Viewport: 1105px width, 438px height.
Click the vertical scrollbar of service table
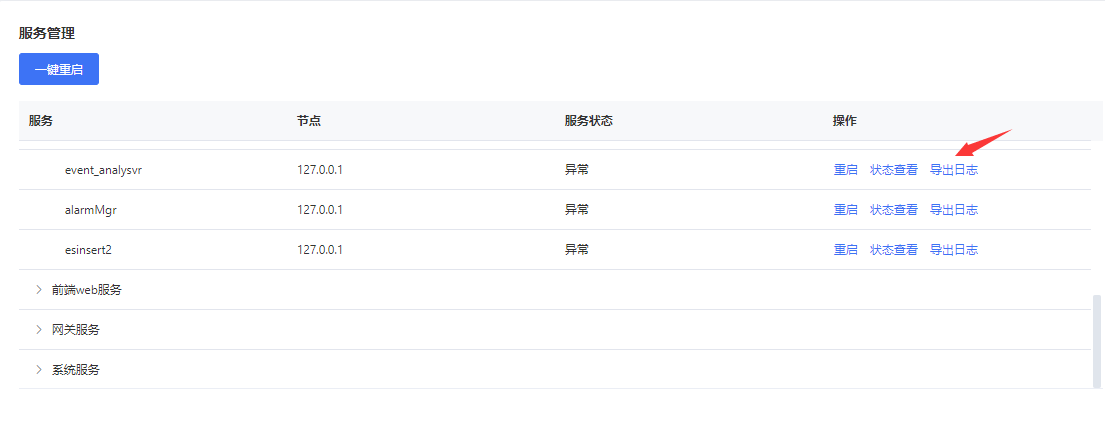(1097, 340)
